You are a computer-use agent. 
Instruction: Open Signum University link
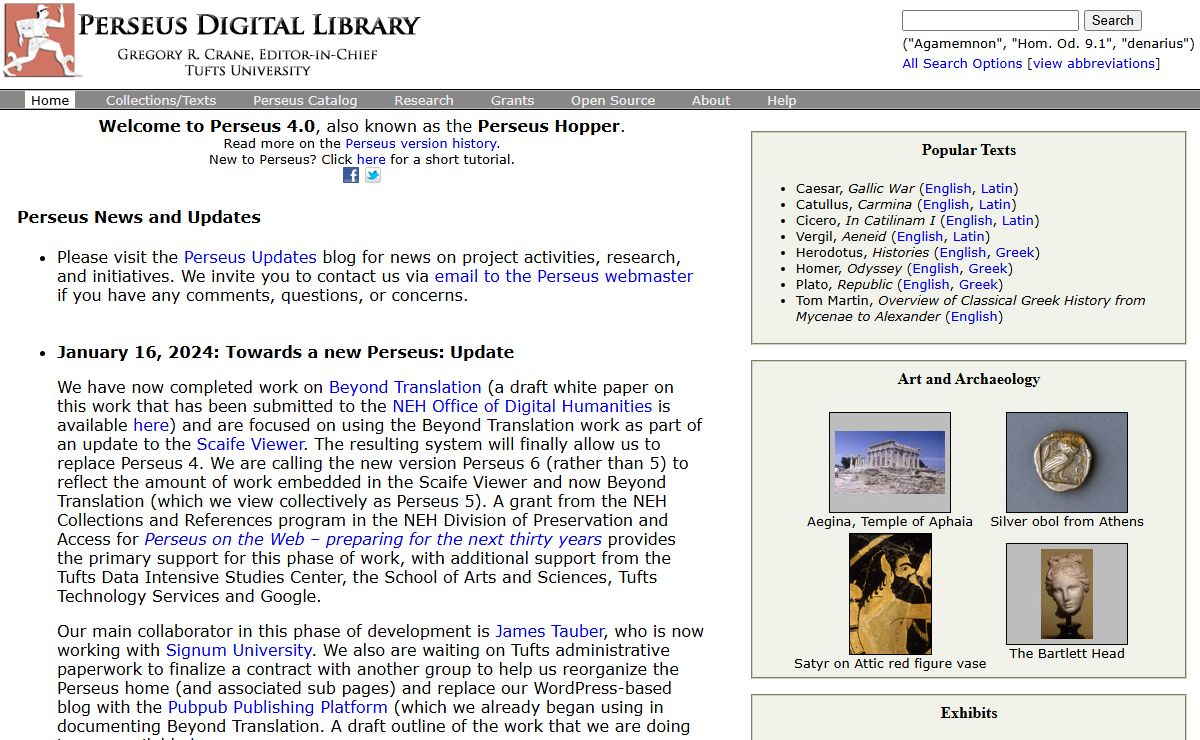[x=237, y=650]
